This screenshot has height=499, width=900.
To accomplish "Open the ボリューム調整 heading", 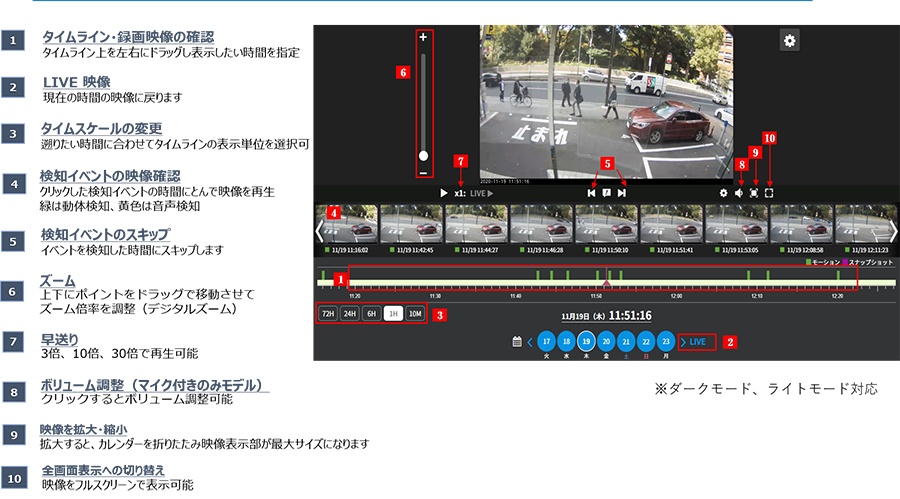I will 152,385.
